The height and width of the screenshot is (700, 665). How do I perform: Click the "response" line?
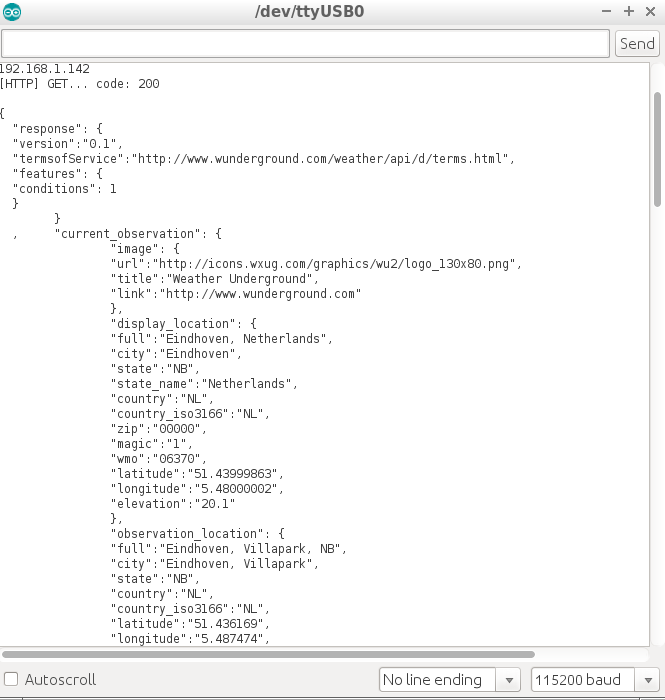coord(58,129)
